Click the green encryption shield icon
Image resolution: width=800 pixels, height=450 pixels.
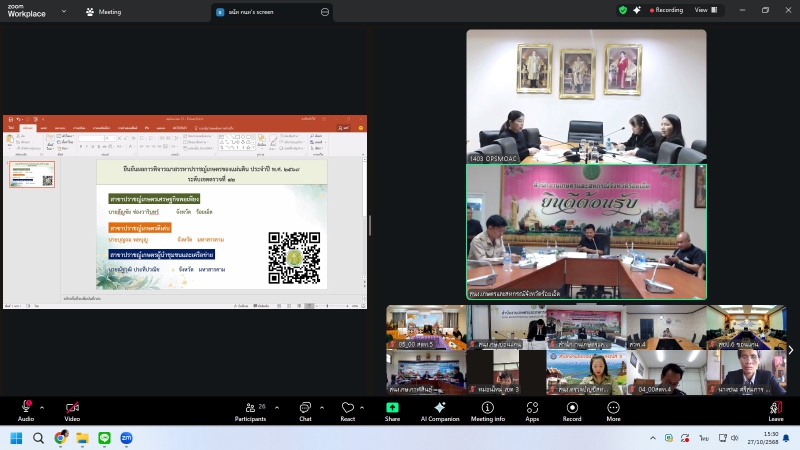point(623,10)
